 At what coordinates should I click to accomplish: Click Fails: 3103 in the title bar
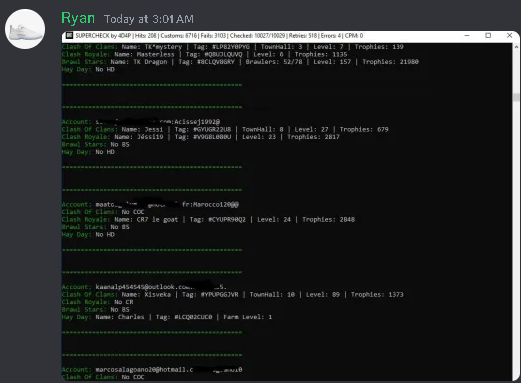click(213, 36)
